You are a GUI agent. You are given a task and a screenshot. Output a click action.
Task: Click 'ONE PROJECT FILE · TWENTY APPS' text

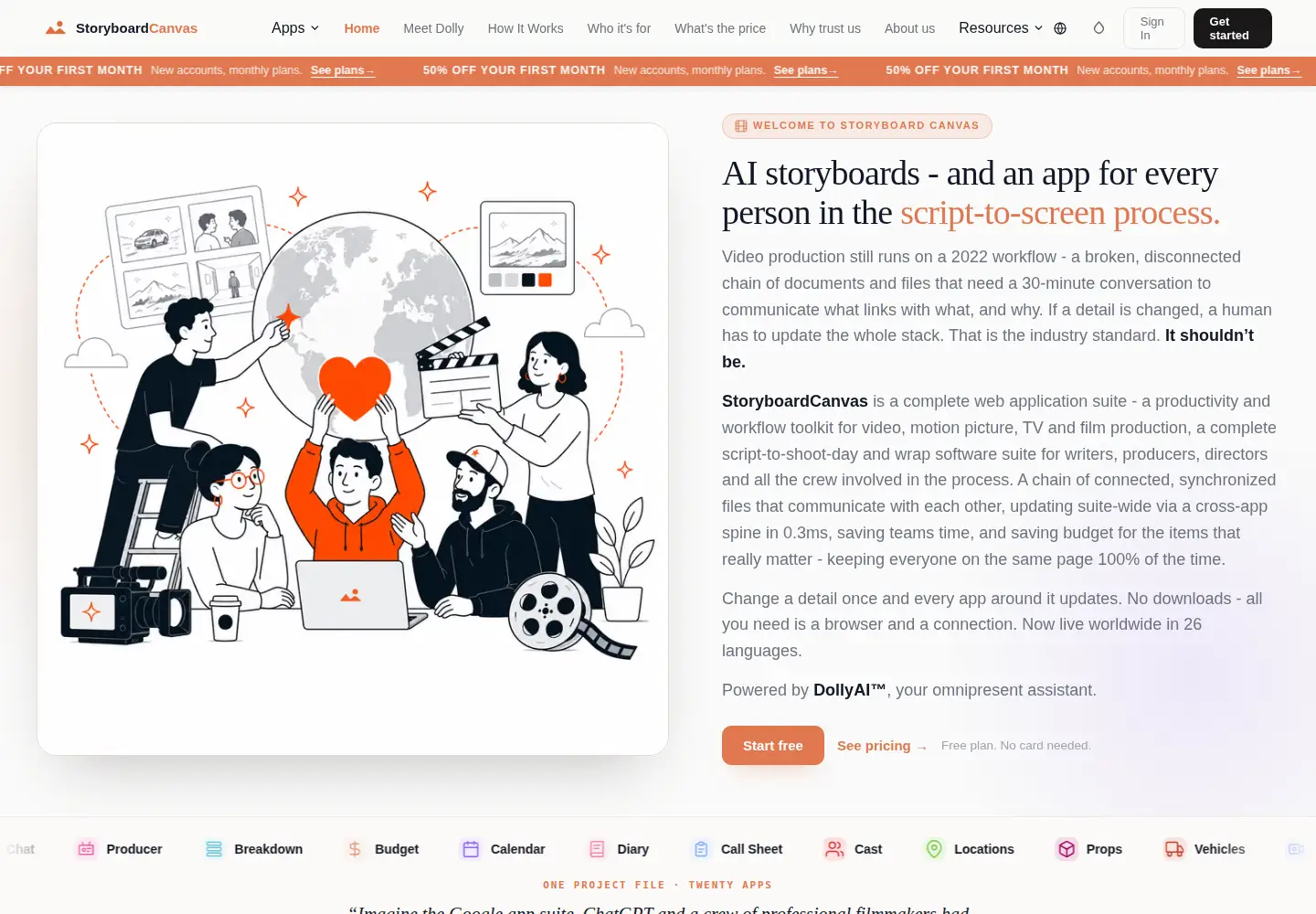pyautogui.click(x=657, y=885)
